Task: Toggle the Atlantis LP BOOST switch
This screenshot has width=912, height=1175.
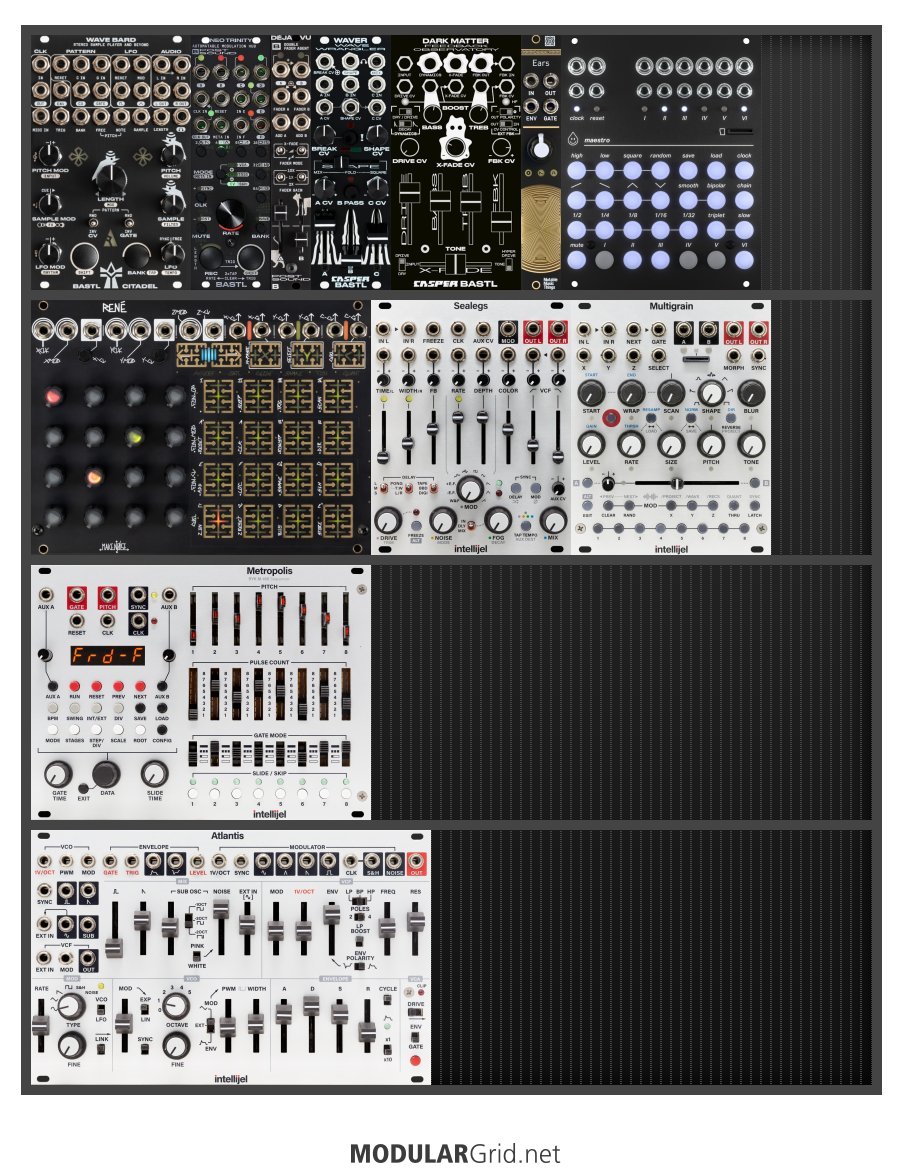Action: point(360,941)
